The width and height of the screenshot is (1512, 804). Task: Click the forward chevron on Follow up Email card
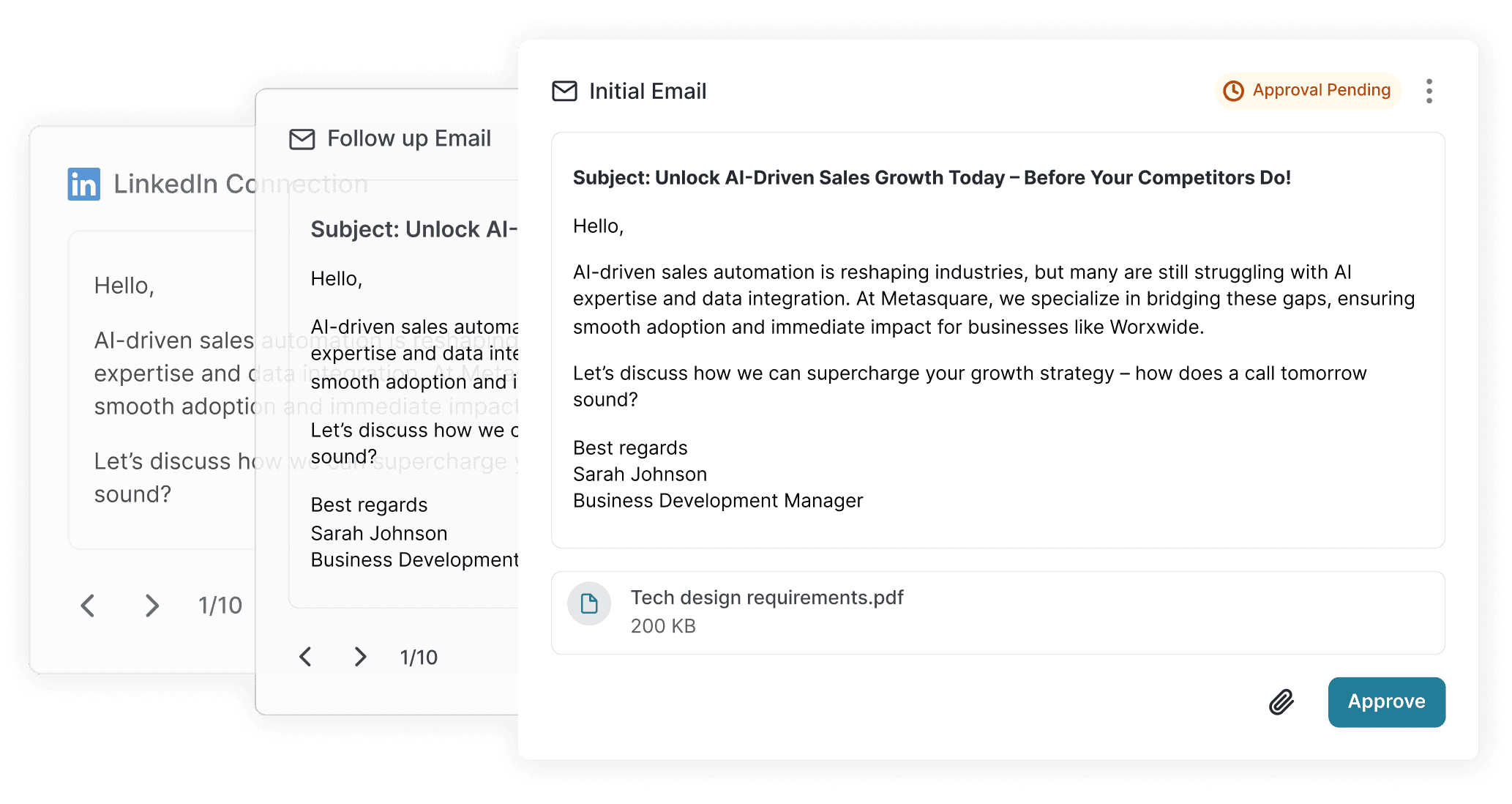point(360,657)
